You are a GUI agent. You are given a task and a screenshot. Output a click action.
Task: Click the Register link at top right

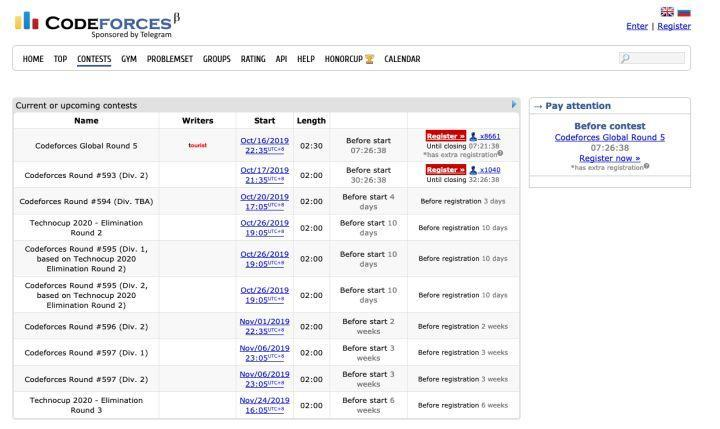674,26
